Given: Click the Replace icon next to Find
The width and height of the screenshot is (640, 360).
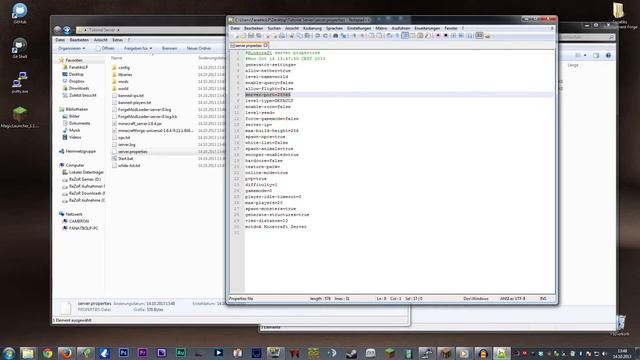Looking at the screenshot, I should click(x=343, y=36).
